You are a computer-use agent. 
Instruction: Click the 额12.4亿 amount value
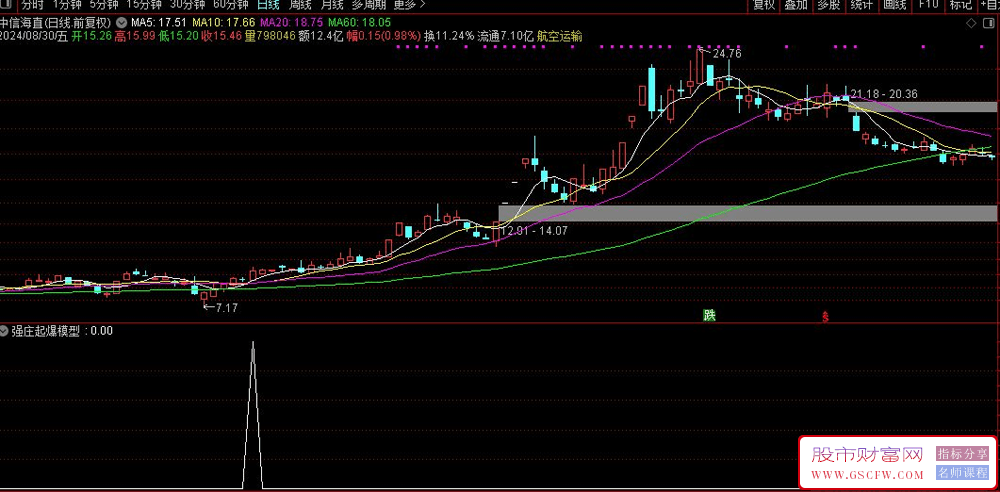(320, 36)
